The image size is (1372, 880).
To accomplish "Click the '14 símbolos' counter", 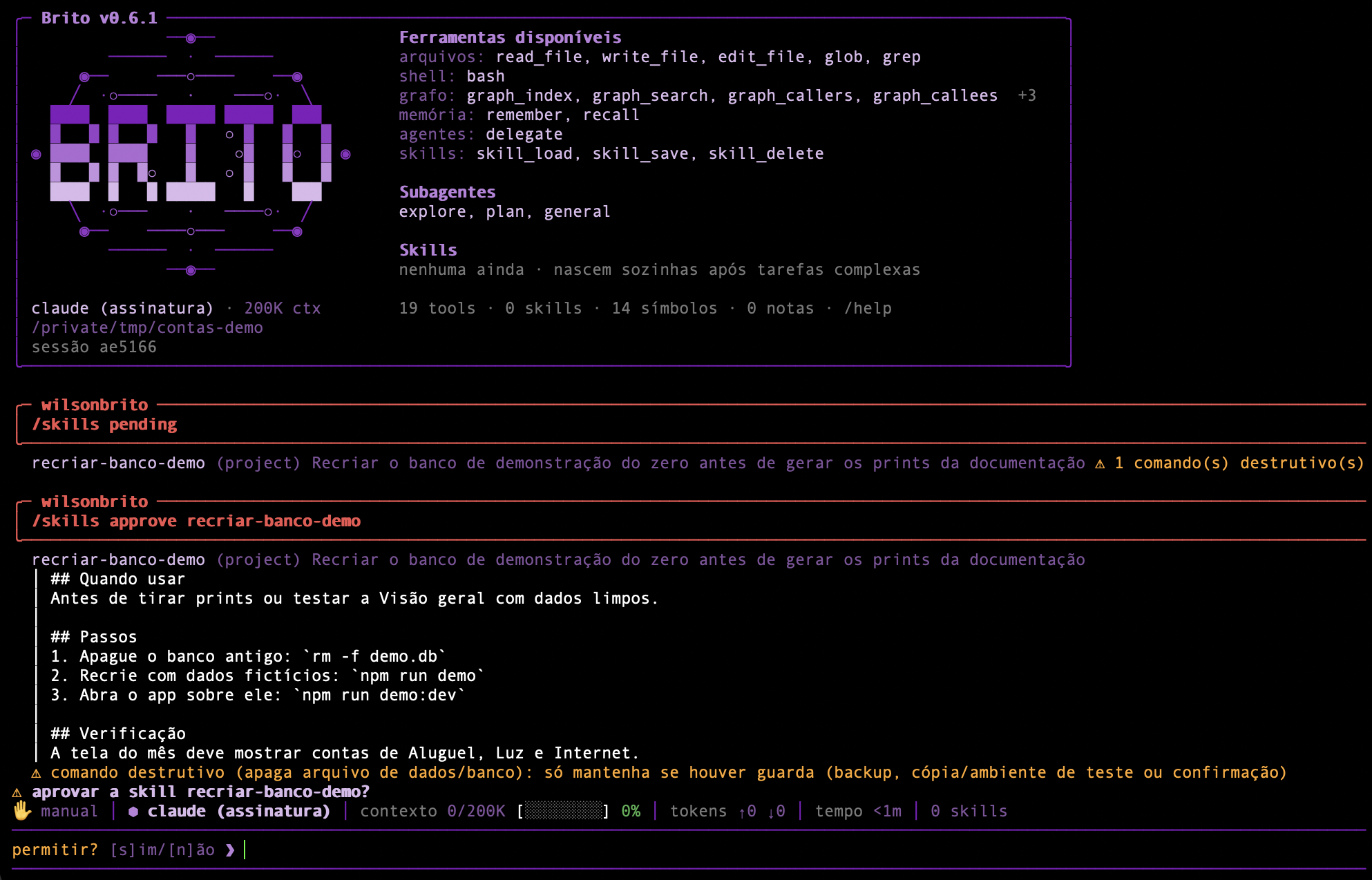I will [x=665, y=308].
